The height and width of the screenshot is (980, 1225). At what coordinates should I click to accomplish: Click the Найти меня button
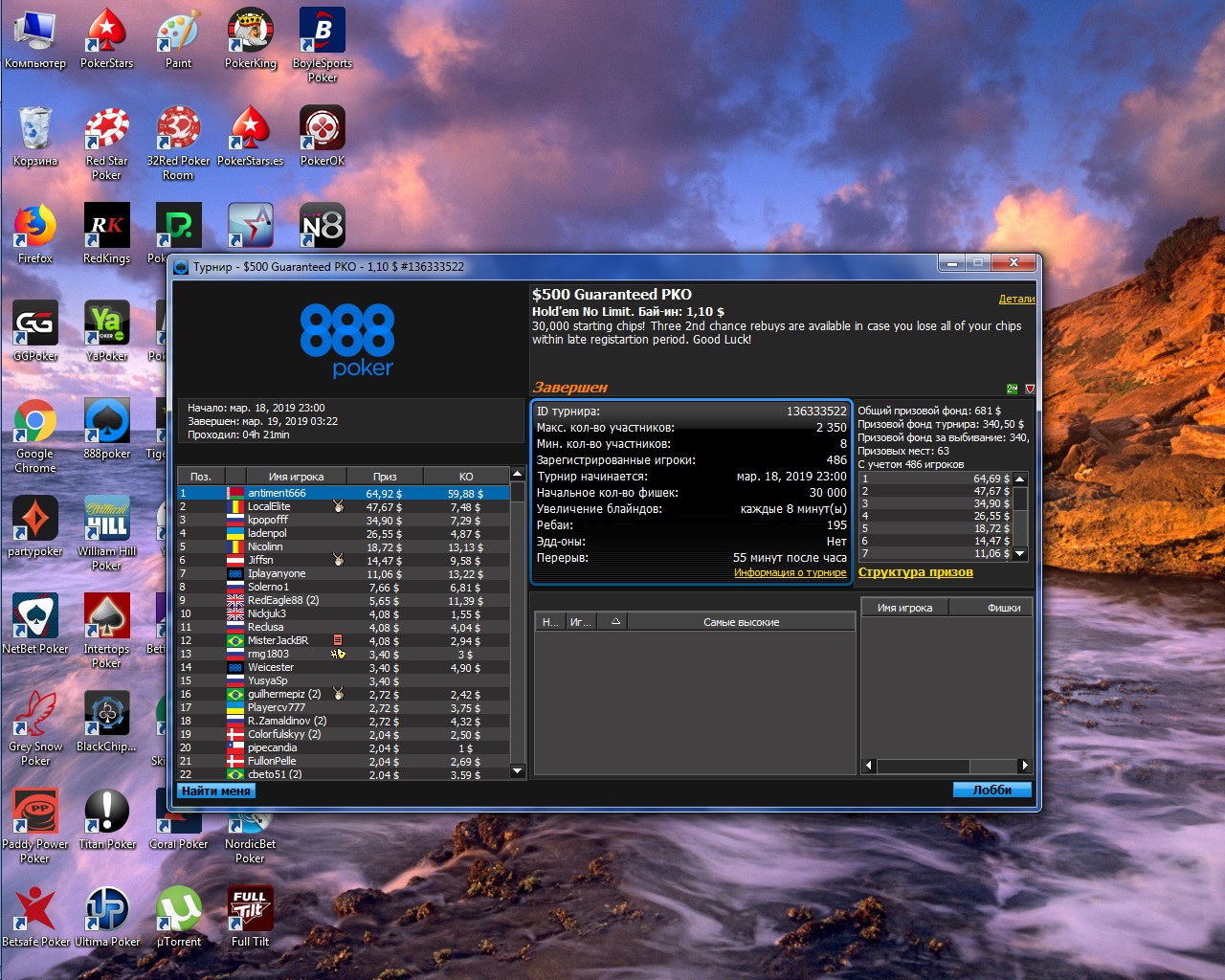(216, 791)
